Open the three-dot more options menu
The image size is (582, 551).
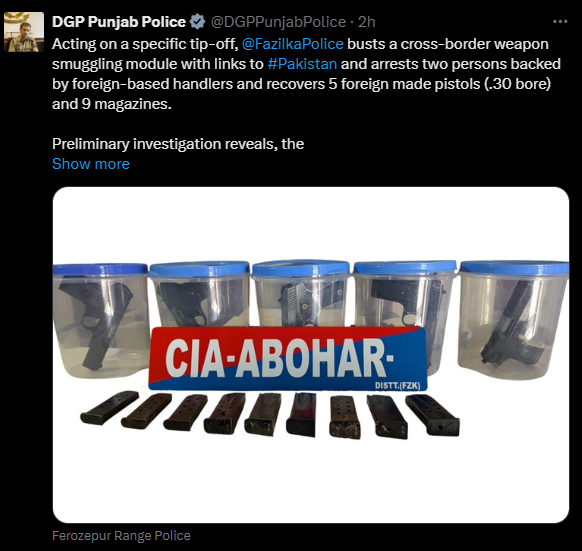[x=560, y=22]
